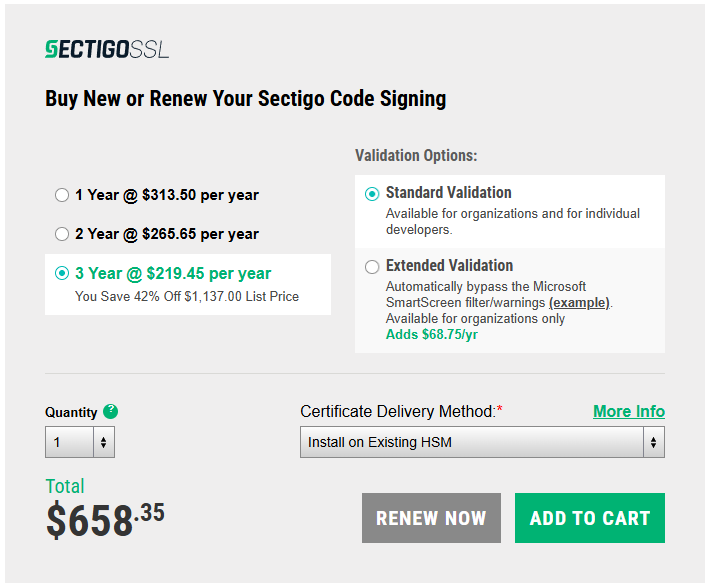Select Standard Validation radio button
Screen dimensions: 711x586
pos(372,194)
